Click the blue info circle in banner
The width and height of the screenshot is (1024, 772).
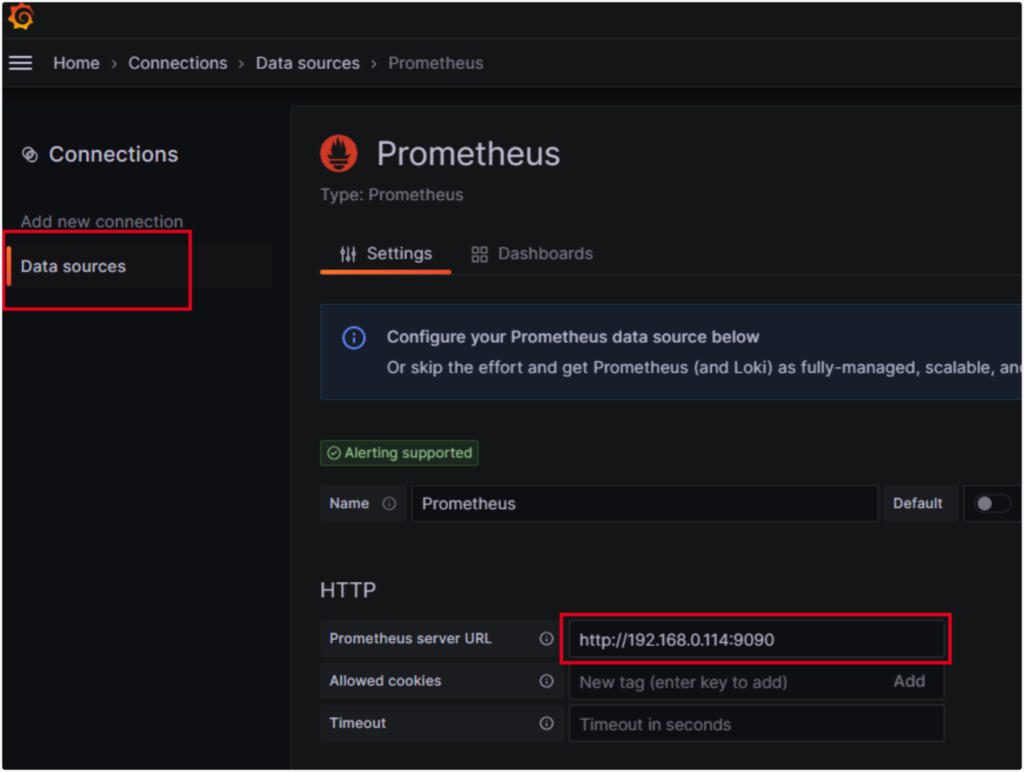tap(354, 338)
